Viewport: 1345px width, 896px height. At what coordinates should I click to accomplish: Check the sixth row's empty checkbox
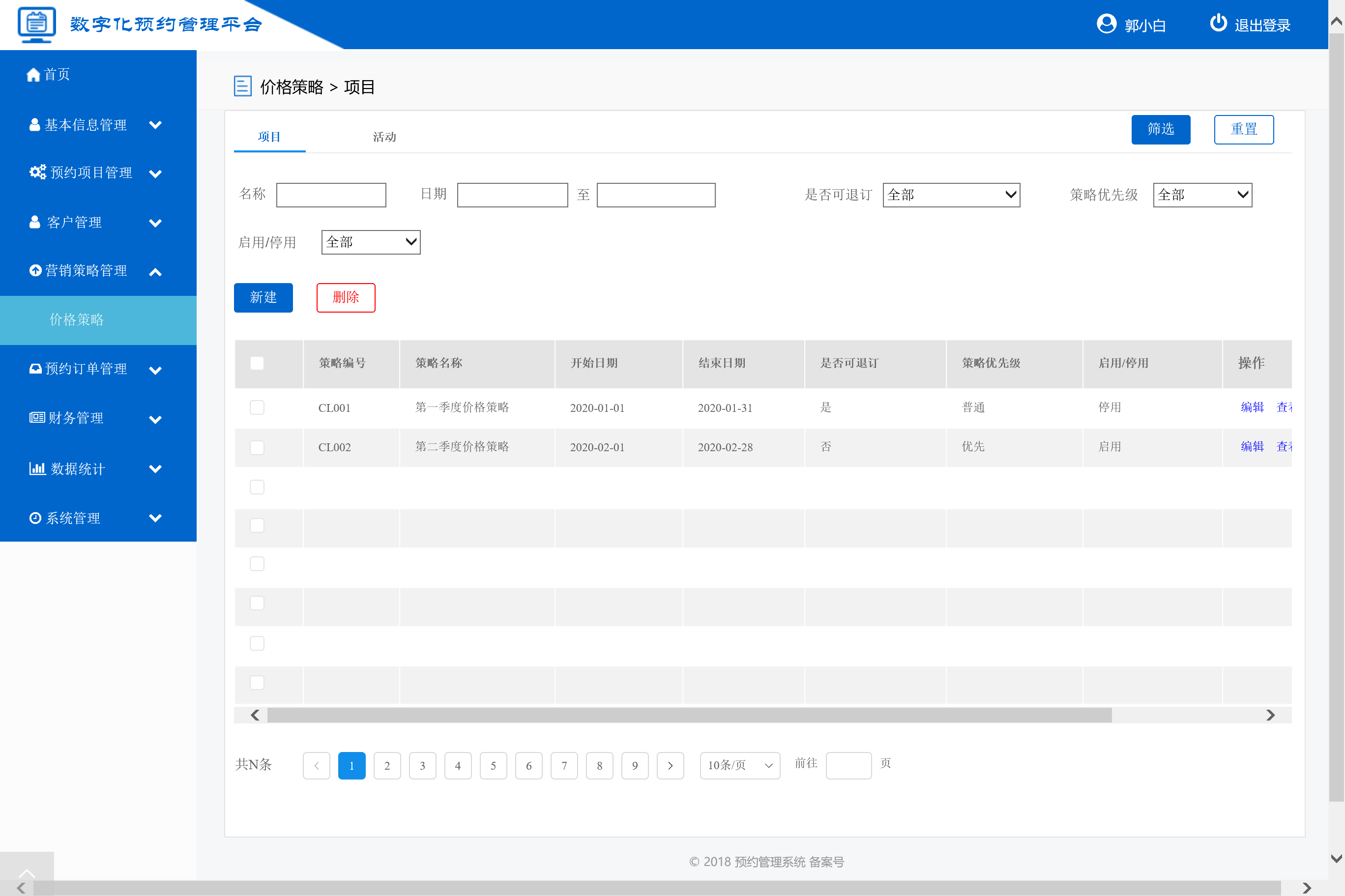pos(257,604)
